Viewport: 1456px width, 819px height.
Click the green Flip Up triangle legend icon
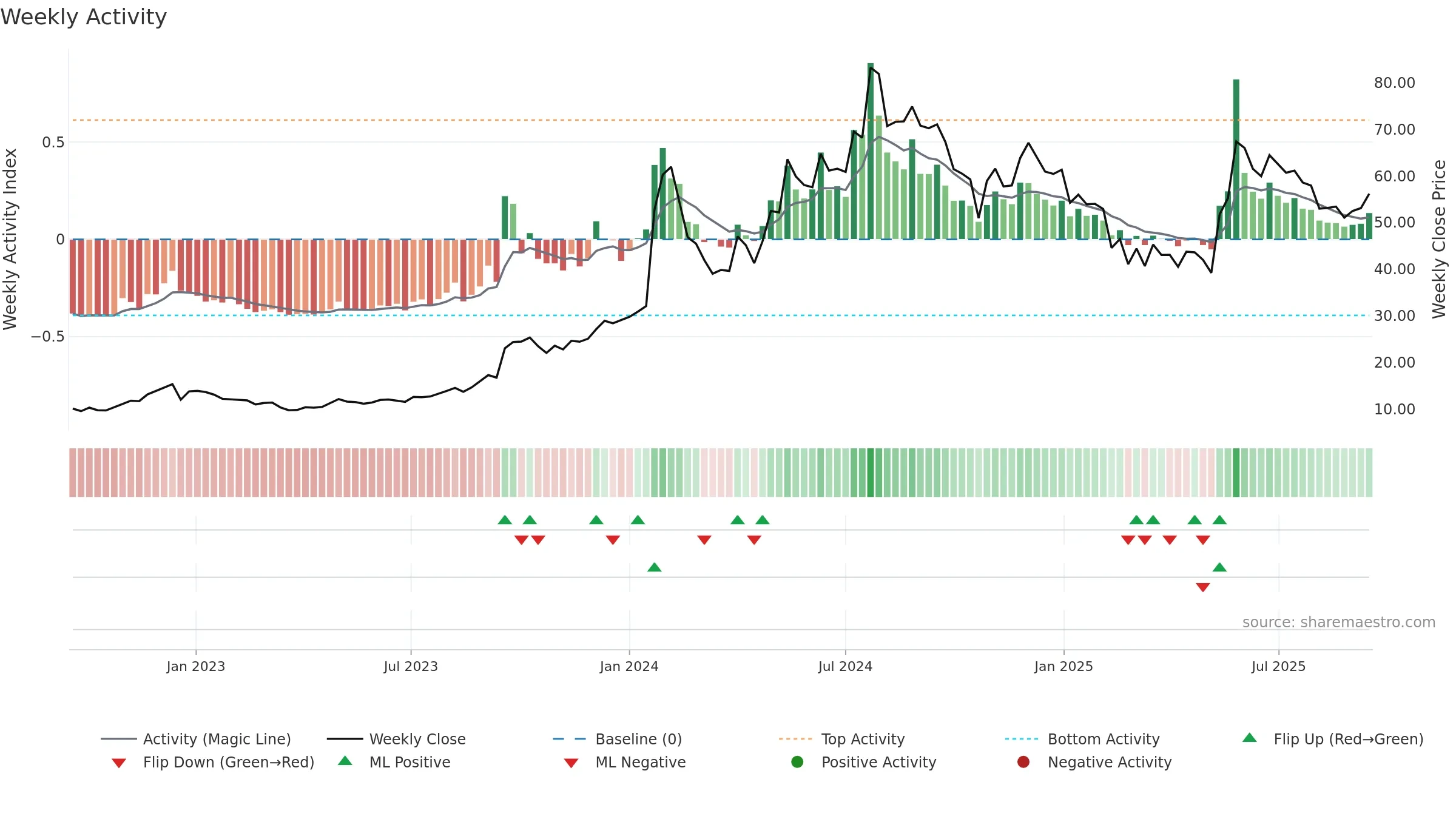[1250, 738]
